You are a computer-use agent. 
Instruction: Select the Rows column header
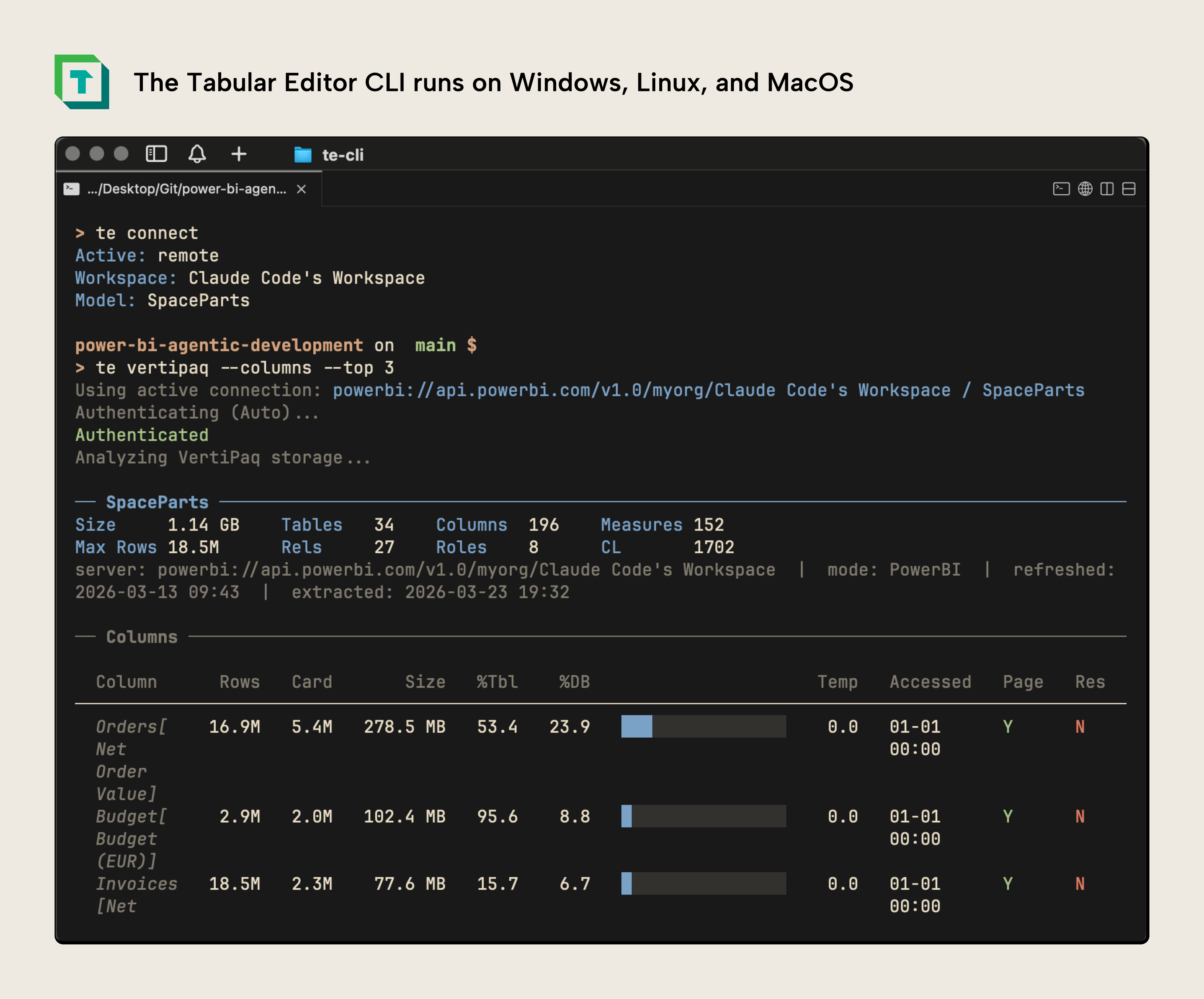tap(240, 682)
